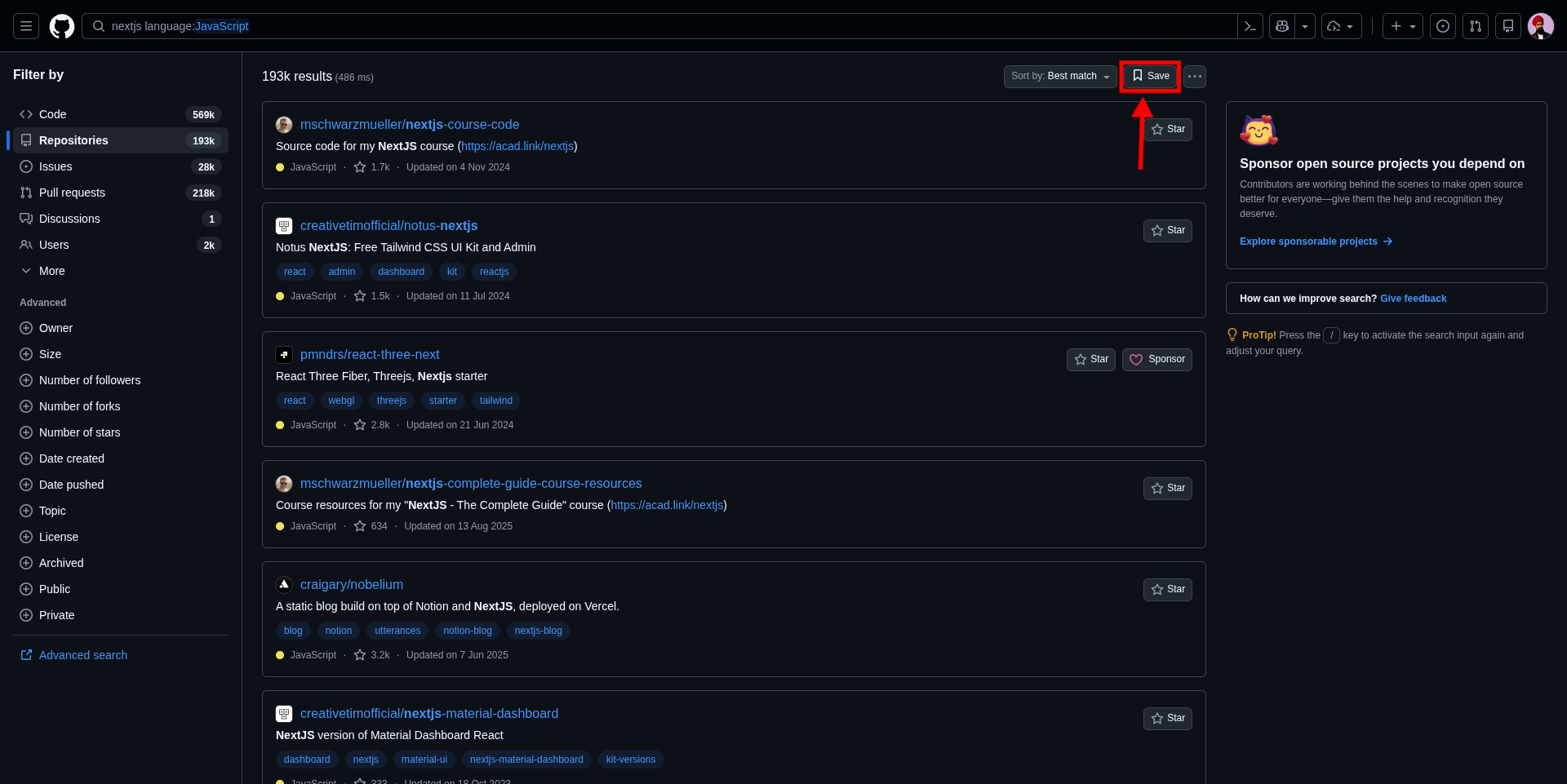This screenshot has width=1567, height=784.
Task: Expand the Copilot dropdown arrow
Action: 1305,26
